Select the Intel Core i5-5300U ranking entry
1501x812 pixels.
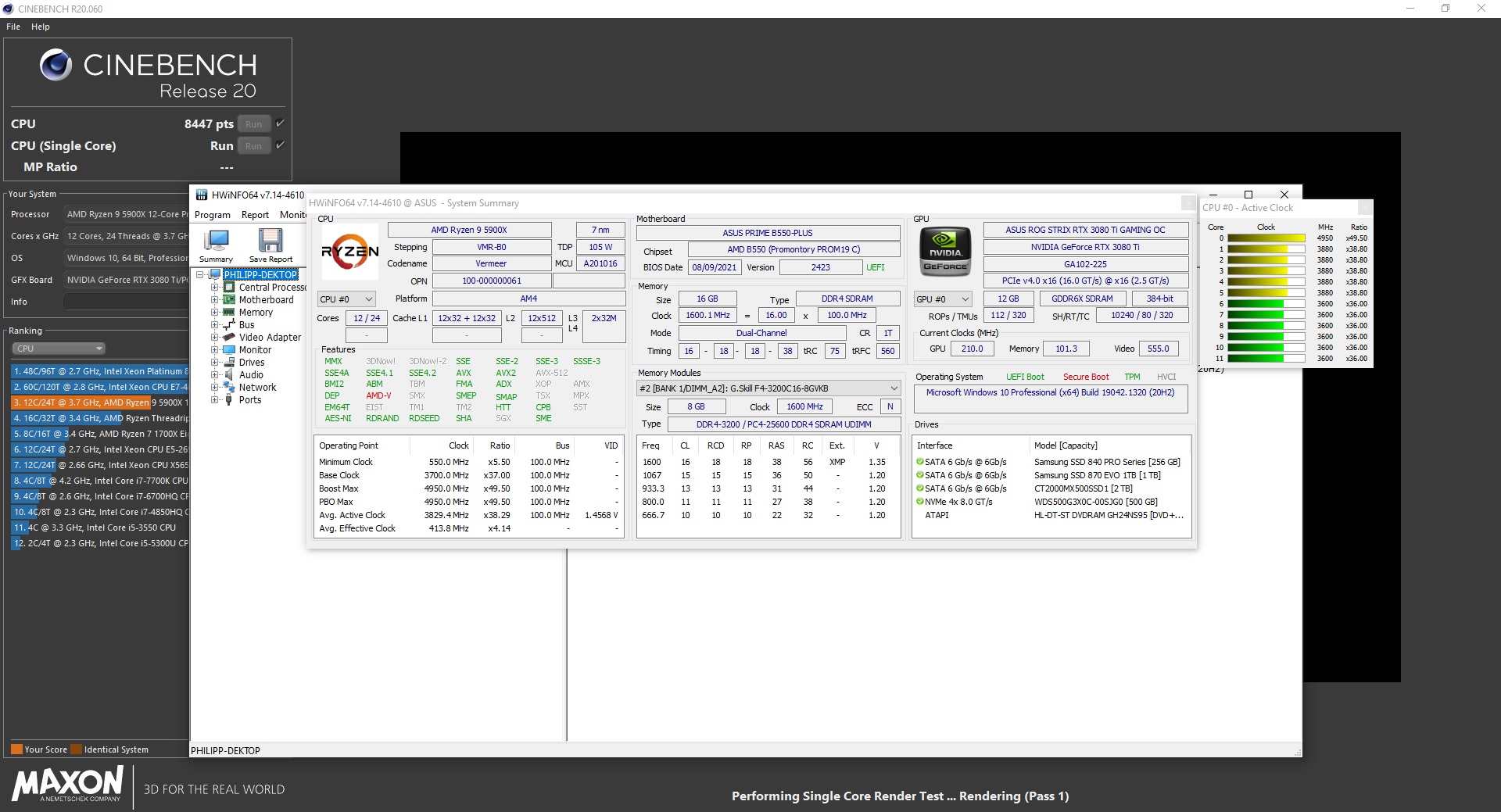[x=99, y=543]
